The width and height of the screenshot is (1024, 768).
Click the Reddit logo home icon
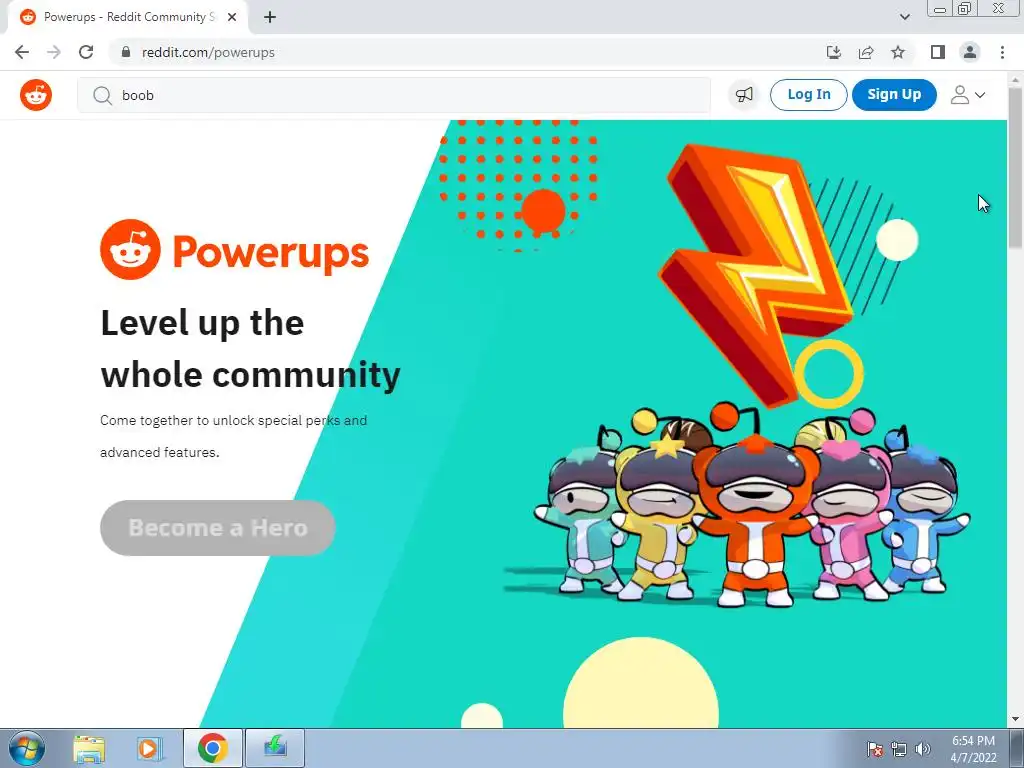click(x=36, y=95)
